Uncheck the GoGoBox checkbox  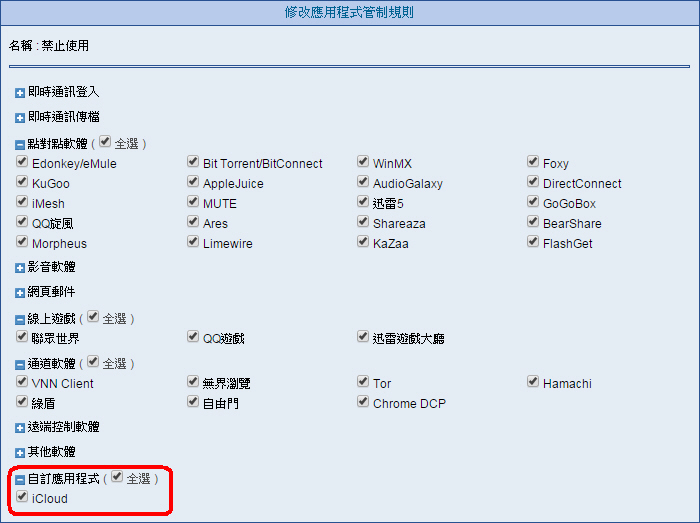coord(533,201)
